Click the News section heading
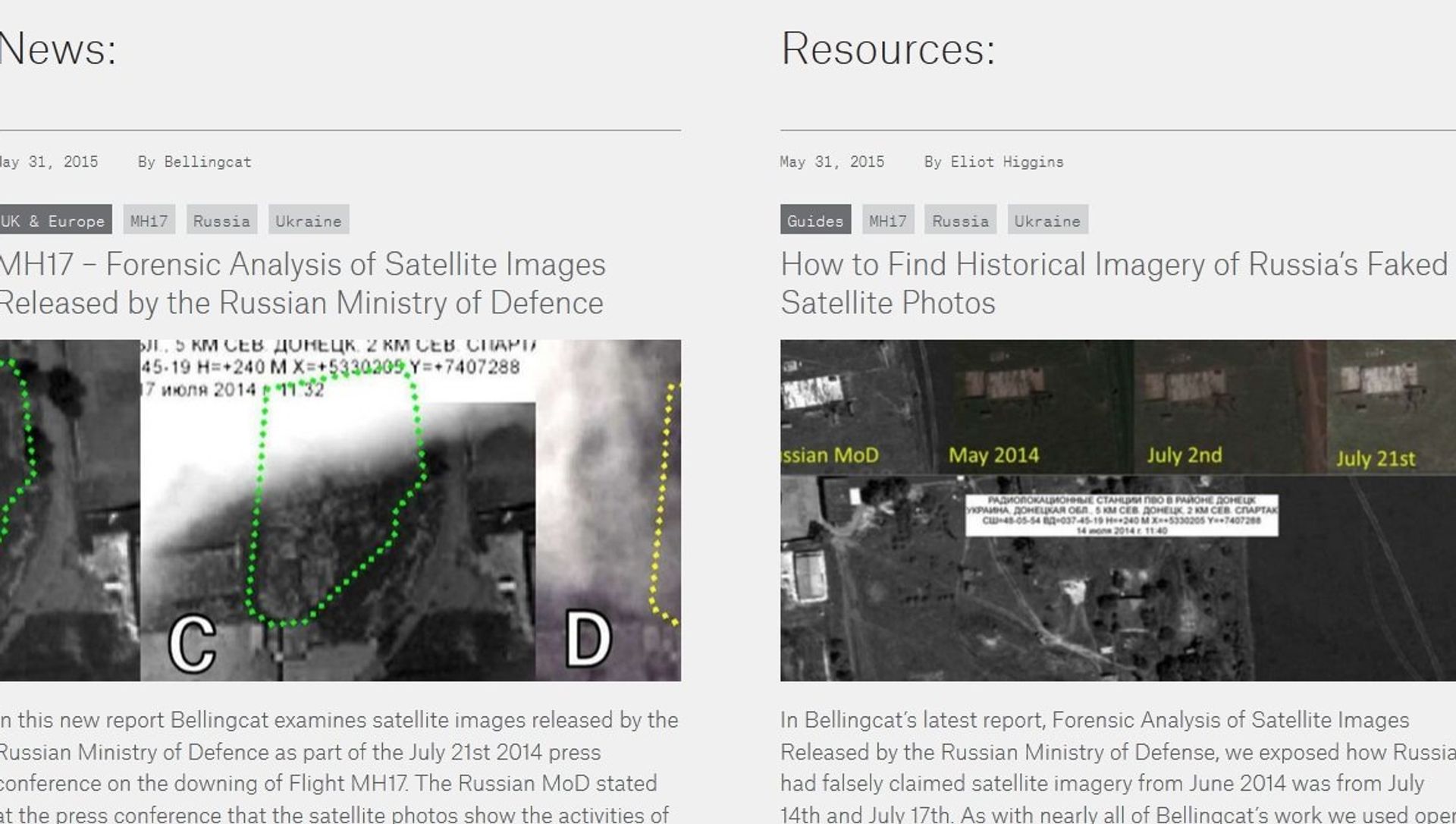 tap(58, 49)
